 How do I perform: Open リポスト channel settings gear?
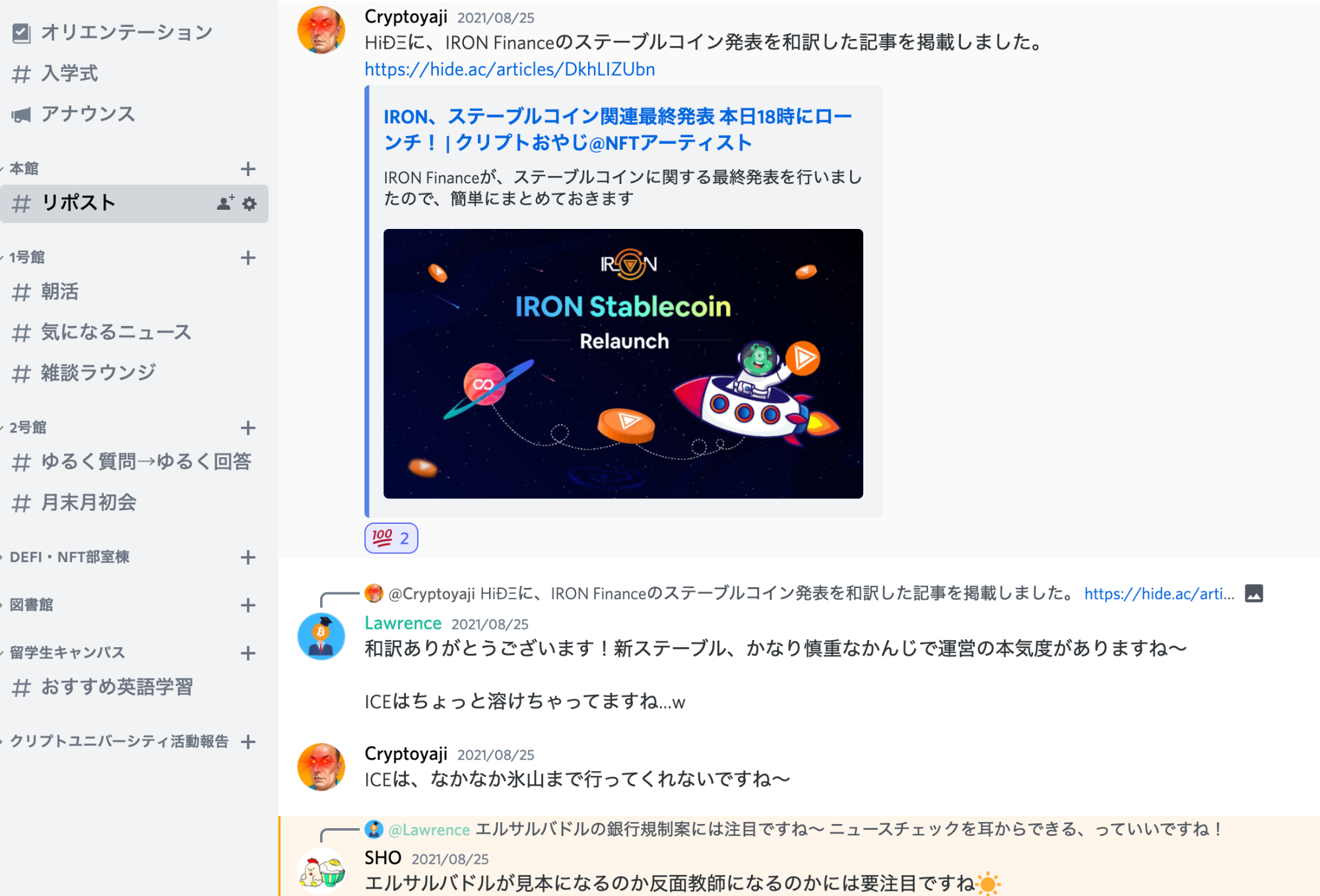(249, 203)
